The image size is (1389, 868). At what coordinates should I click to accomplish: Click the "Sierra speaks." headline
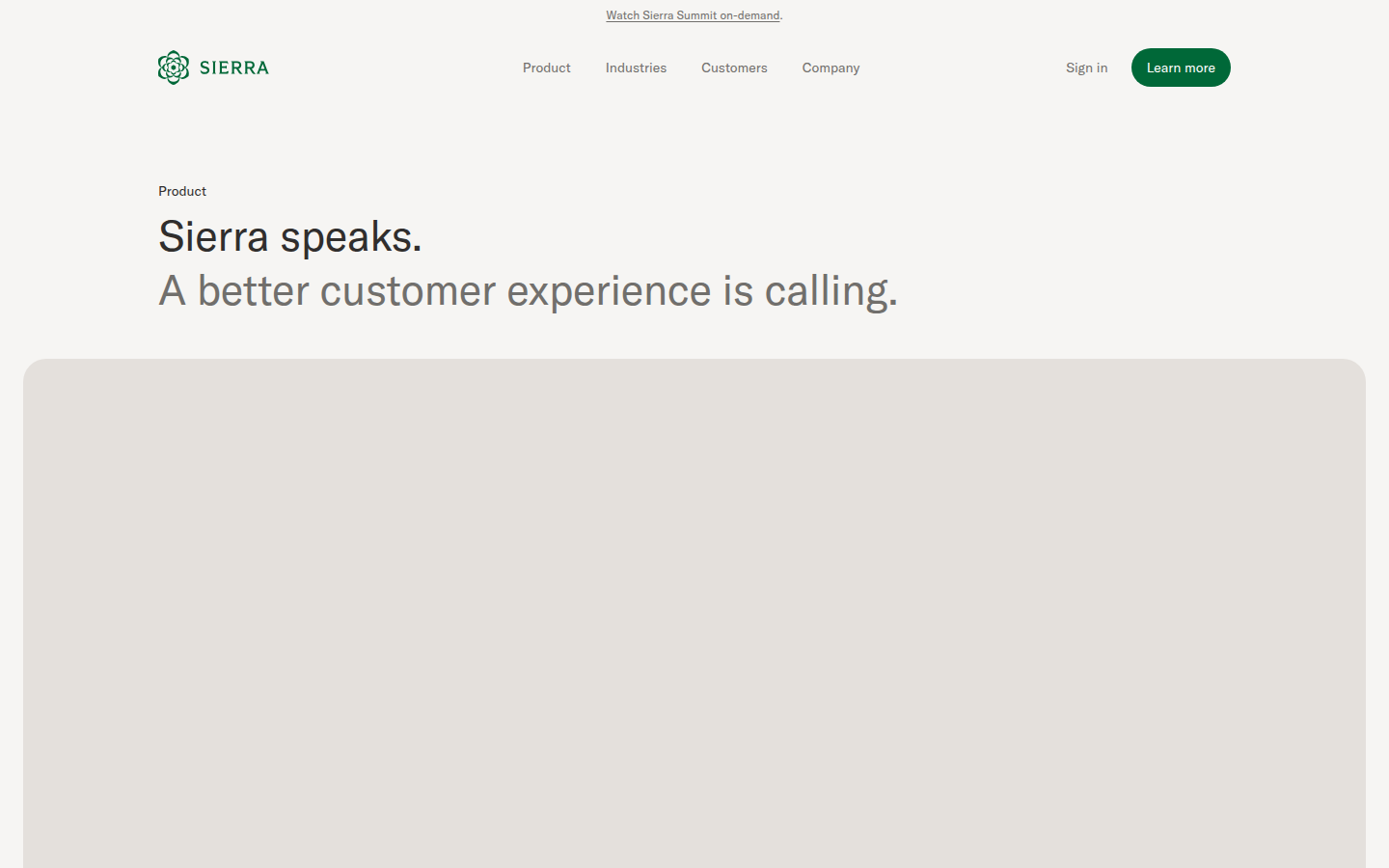pyautogui.click(x=289, y=237)
